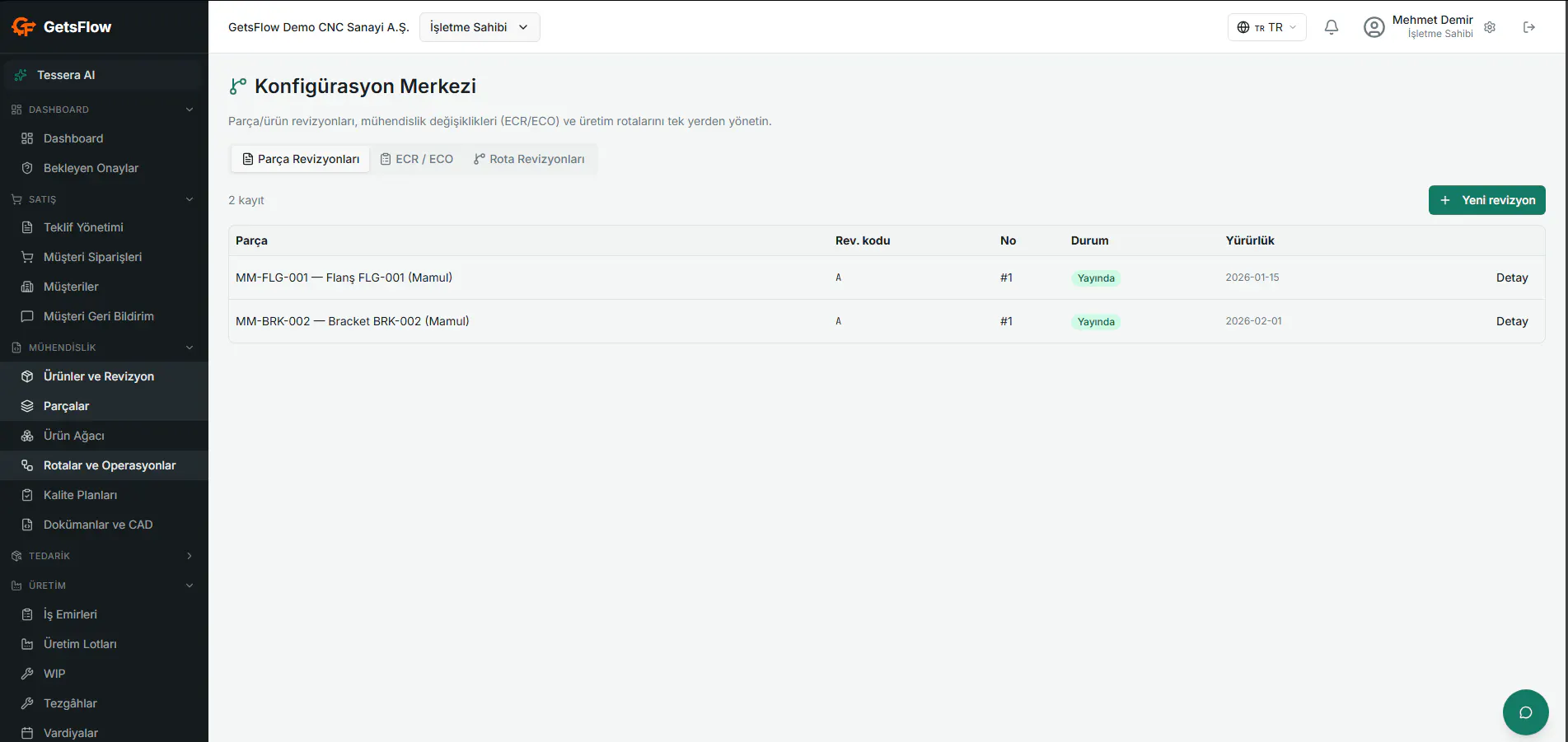Click the Yürürlük column header
The width and height of the screenshot is (1568, 742).
tap(1250, 240)
